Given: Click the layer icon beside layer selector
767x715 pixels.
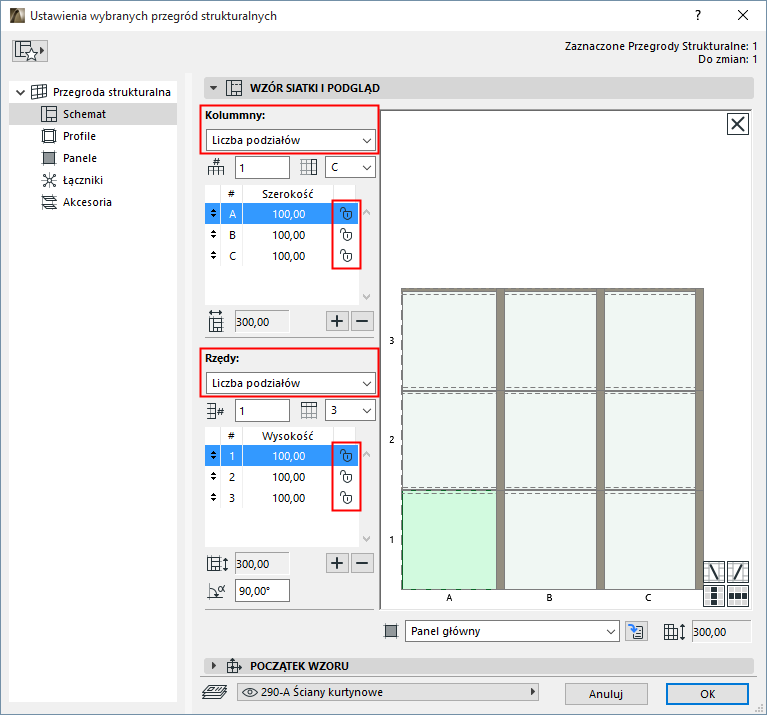Looking at the screenshot, I should coord(215,692).
